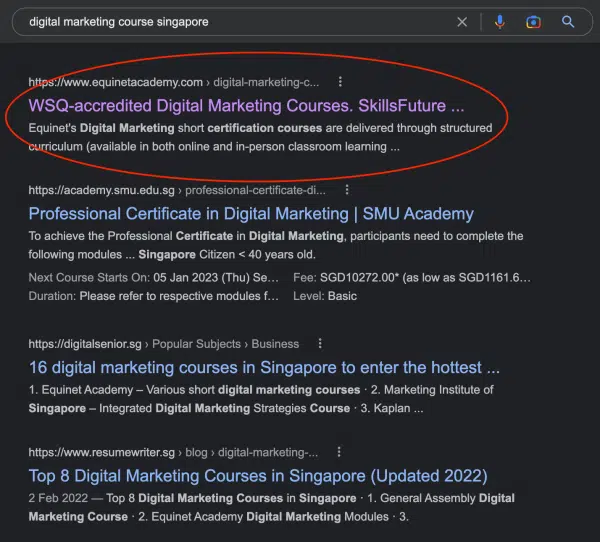Click the resumewriter.sg URL breadcrumb
This screenshot has width=600, height=542.
[x=173, y=452]
